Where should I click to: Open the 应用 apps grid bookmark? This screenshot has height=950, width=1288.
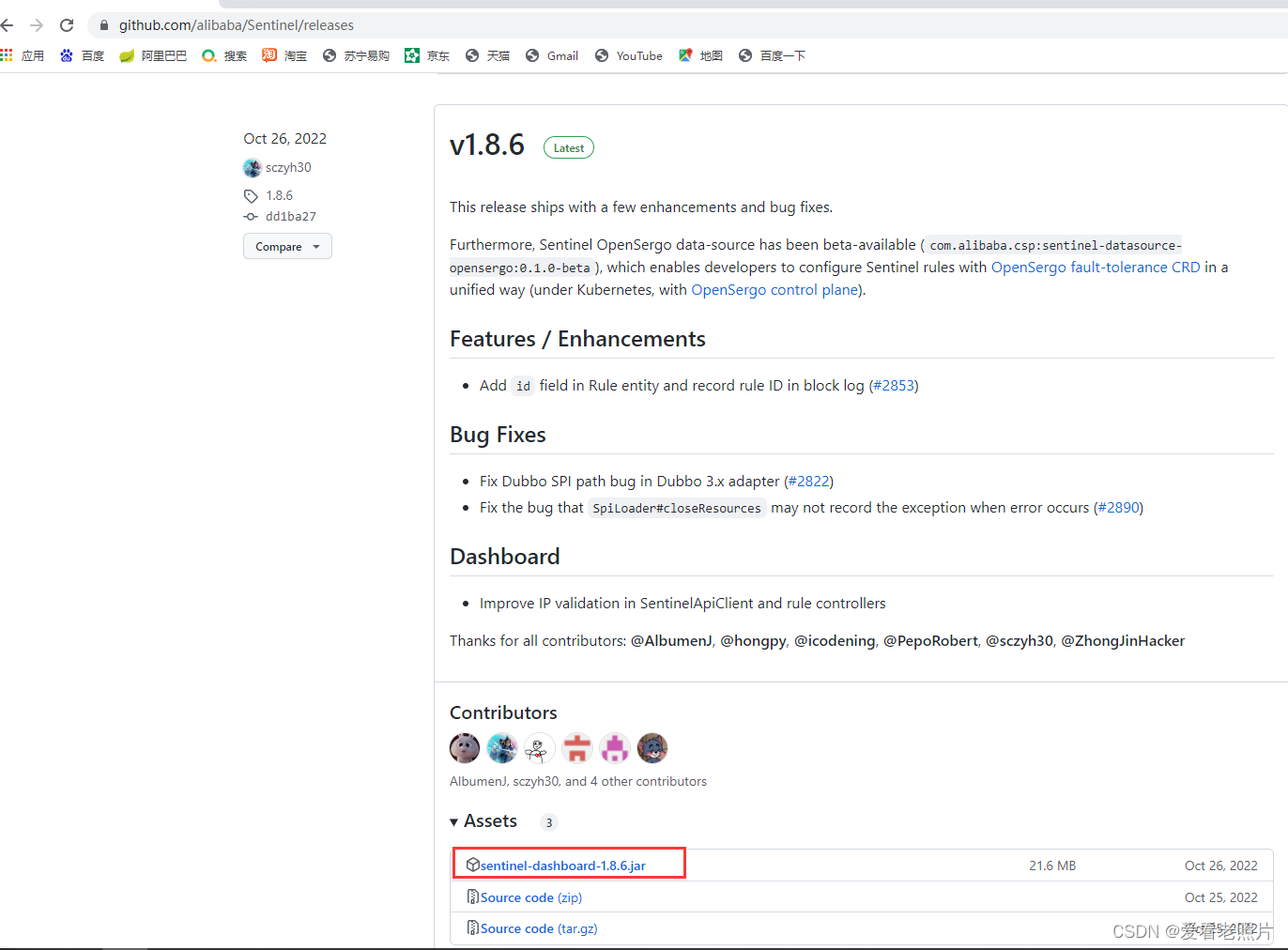click(x=23, y=56)
